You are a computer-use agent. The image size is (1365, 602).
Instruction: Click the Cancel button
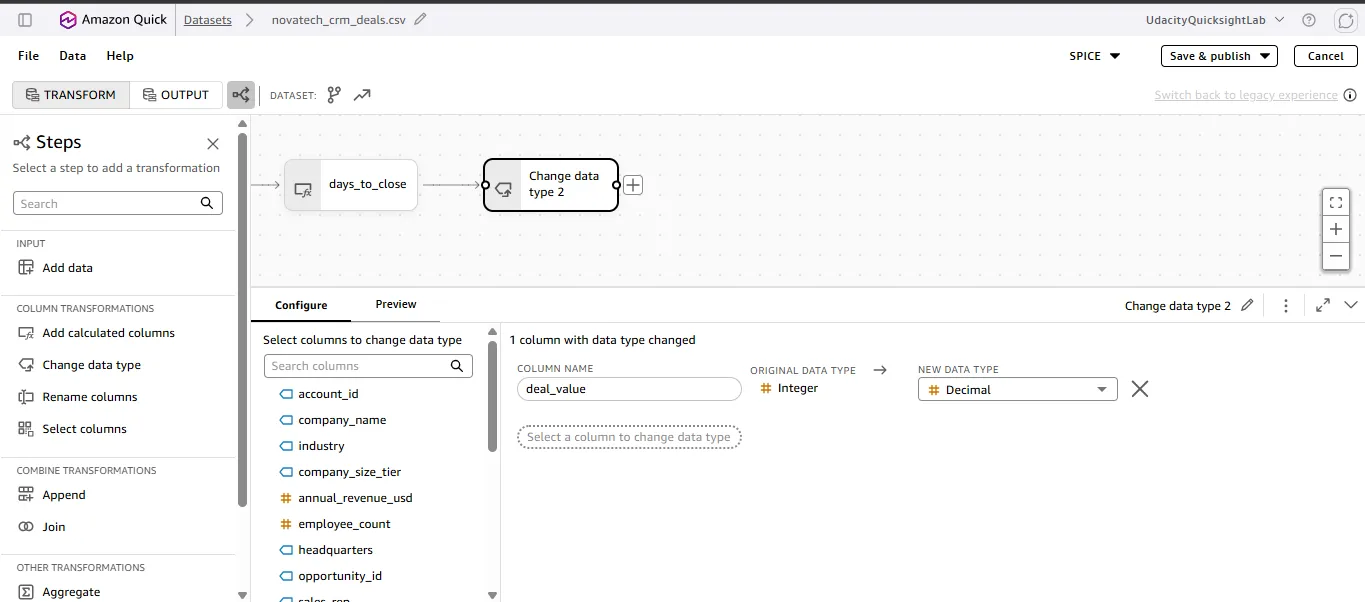1326,56
